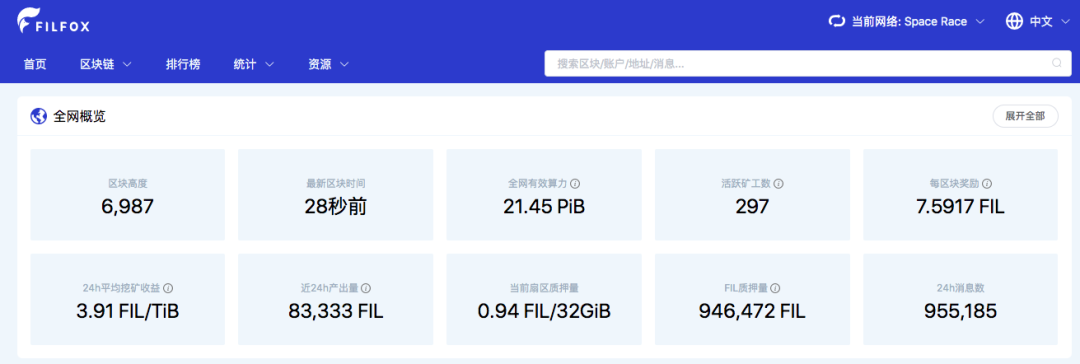Click the network switch arrows icon
This screenshot has height=364, width=1080.
[x=836, y=21]
